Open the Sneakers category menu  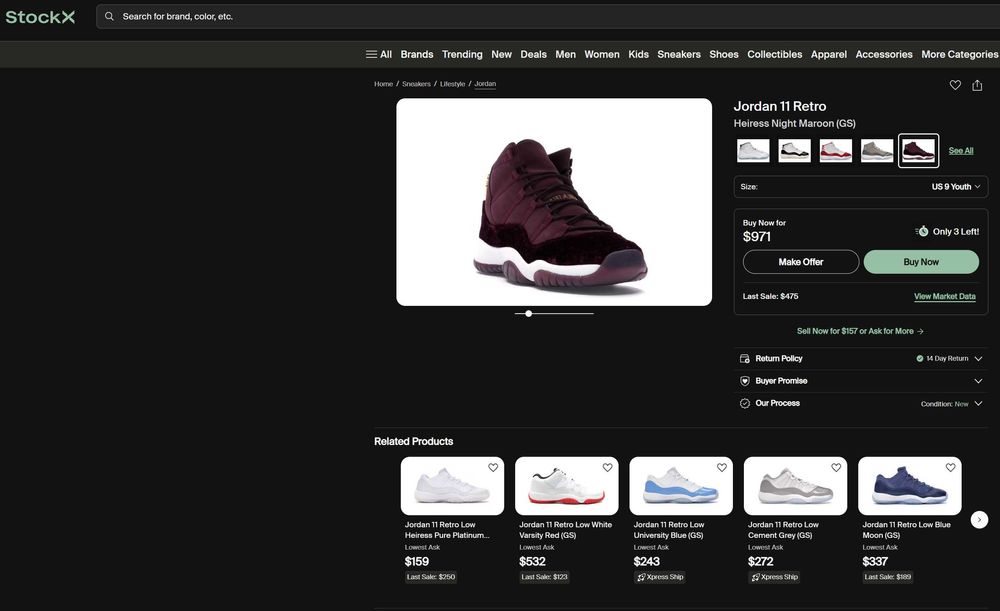679,54
